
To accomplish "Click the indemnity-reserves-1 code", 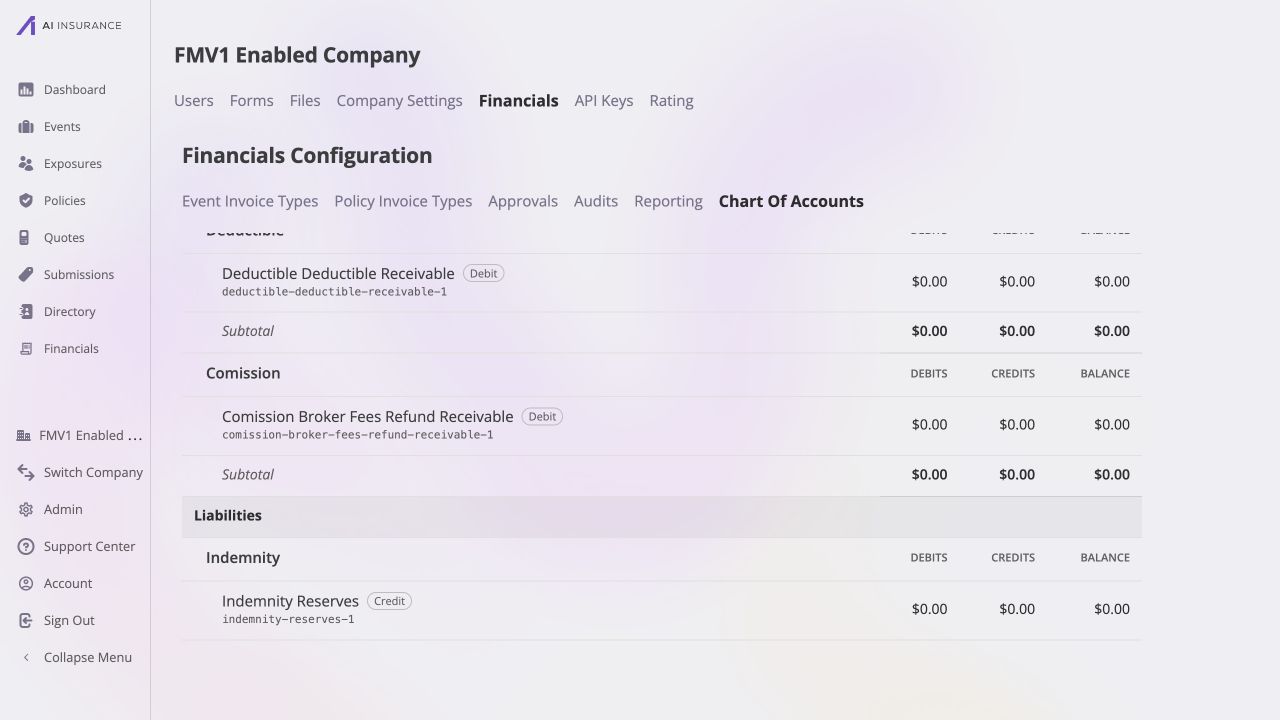I will (x=288, y=620).
